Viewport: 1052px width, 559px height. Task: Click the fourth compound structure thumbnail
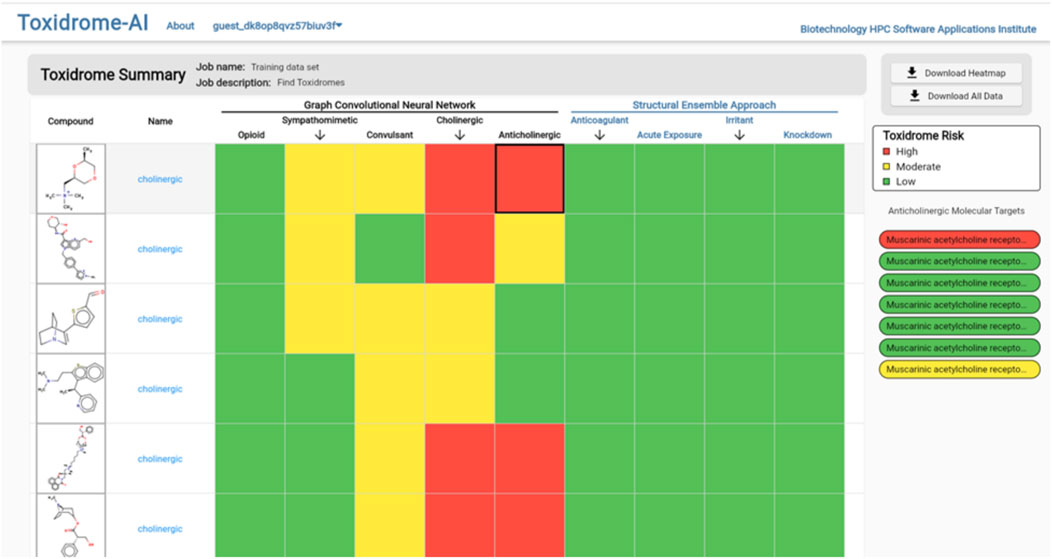(x=71, y=389)
